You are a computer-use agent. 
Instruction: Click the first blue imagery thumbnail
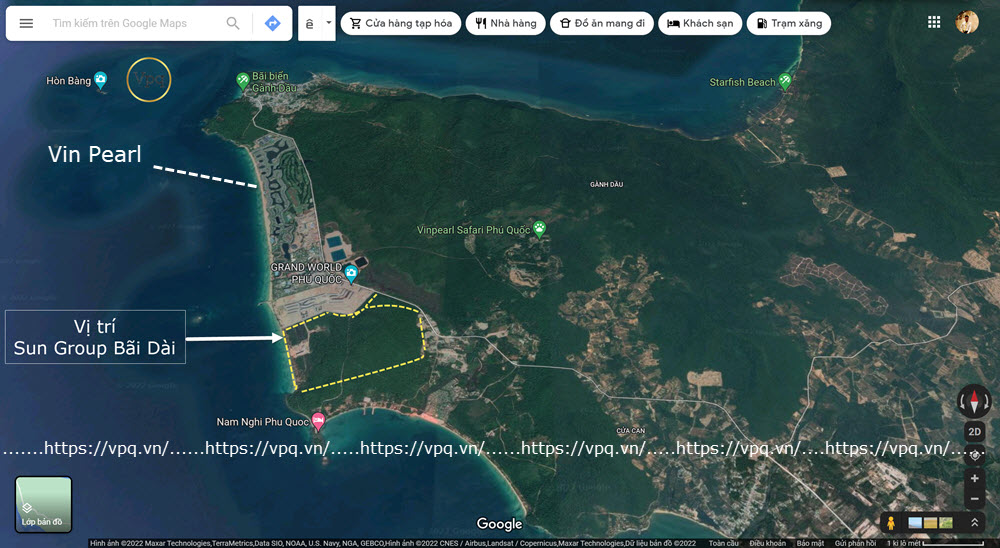pos(915,523)
